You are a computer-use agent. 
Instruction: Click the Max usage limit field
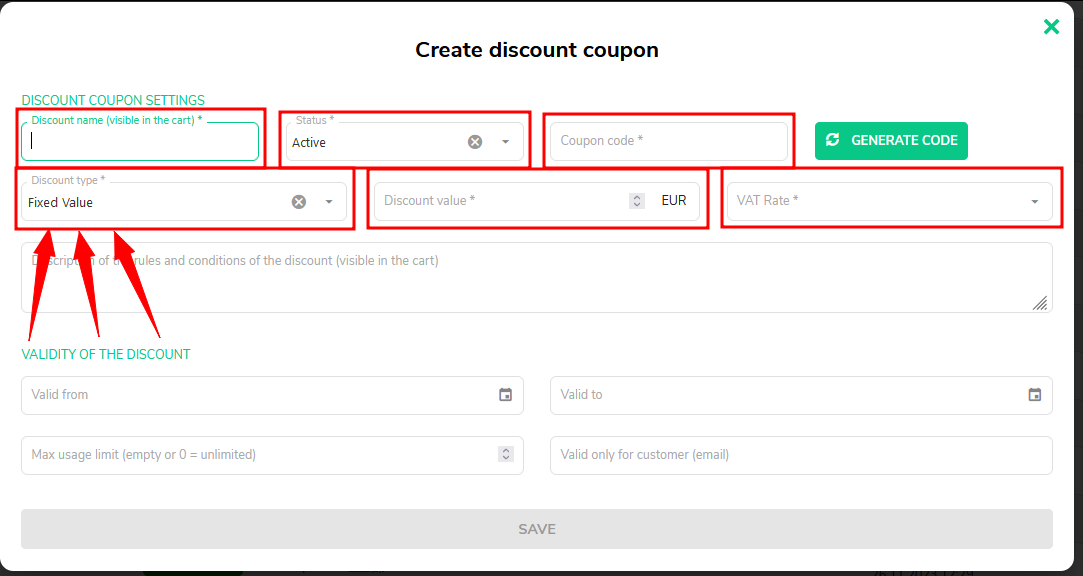coord(272,455)
